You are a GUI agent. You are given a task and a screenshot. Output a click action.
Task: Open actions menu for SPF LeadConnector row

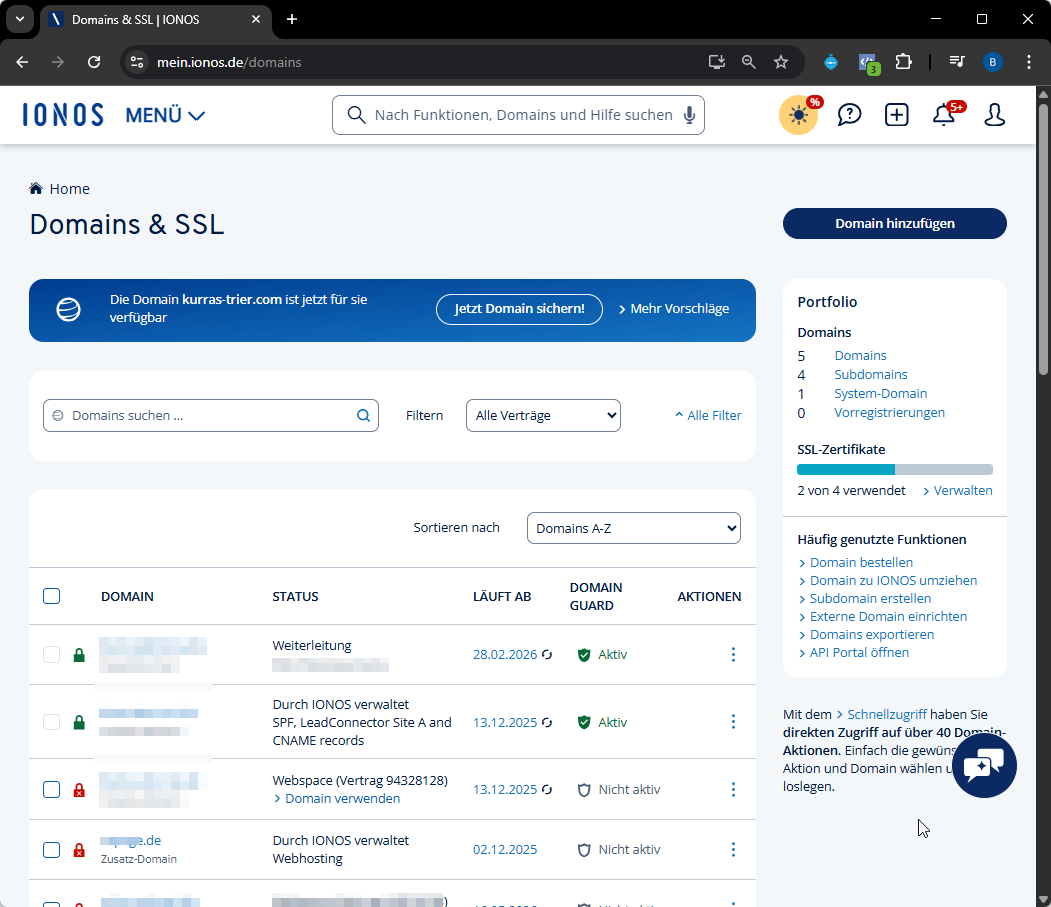pyautogui.click(x=733, y=721)
